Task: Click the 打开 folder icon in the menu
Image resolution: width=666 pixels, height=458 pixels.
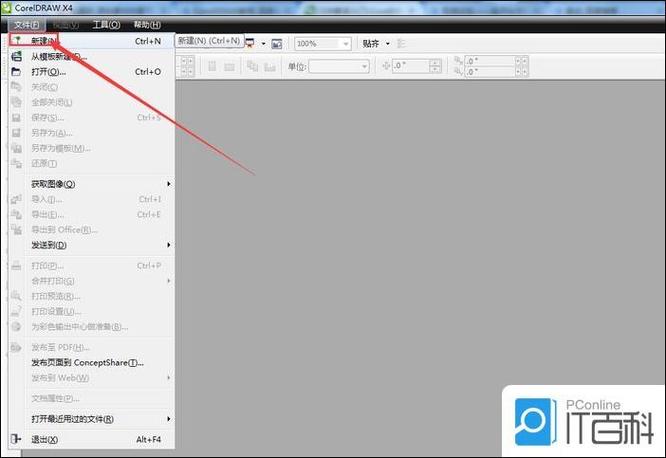Action: (x=16, y=71)
